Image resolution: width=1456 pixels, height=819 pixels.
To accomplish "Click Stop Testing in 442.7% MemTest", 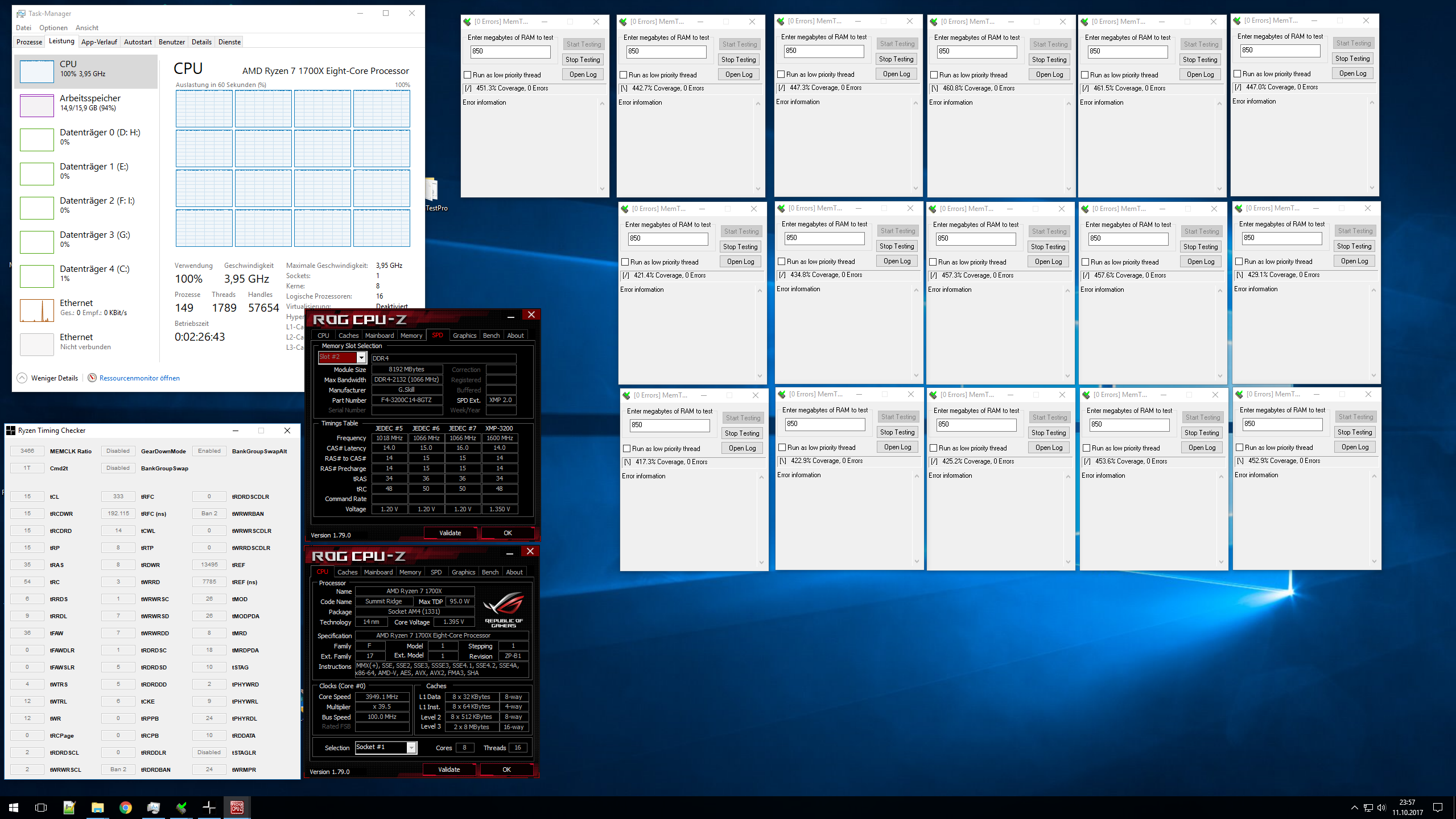I will click(x=738, y=60).
